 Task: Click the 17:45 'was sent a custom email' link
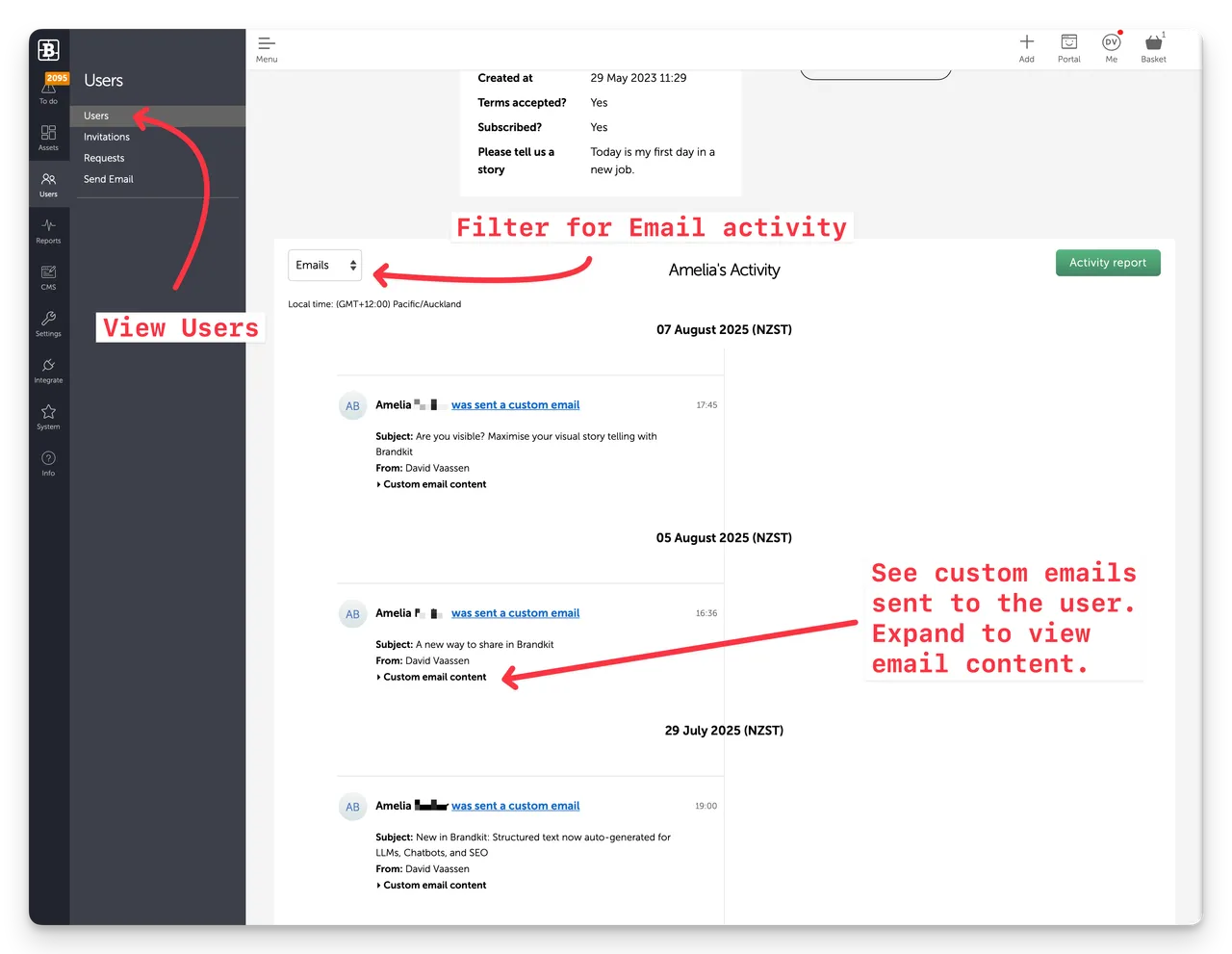[x=515, y=405]
